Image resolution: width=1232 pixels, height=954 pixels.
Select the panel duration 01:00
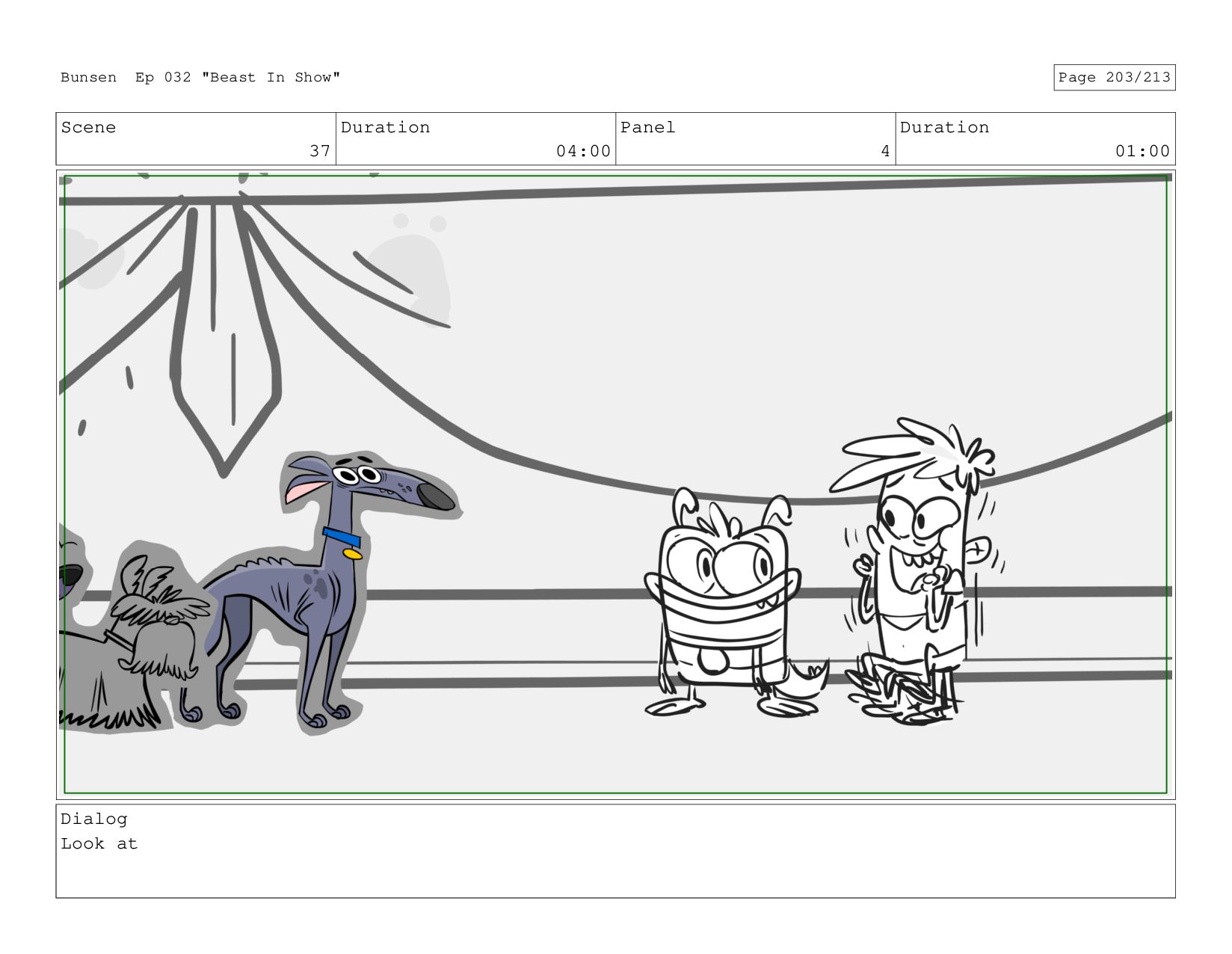pos(1142,151)
